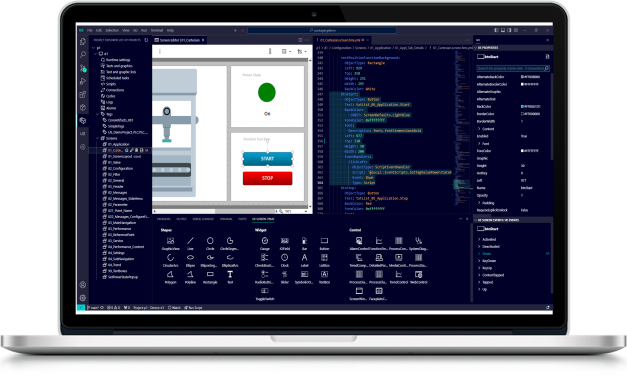
Task: Click the ForeColor white color swatch
Action: pyautogui.click(x=522, y=151)
